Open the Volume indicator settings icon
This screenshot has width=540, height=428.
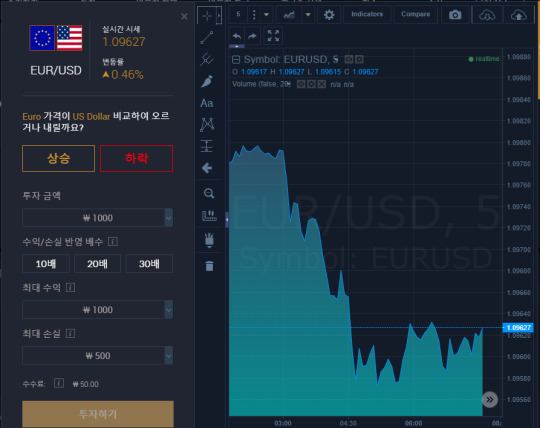311,84
